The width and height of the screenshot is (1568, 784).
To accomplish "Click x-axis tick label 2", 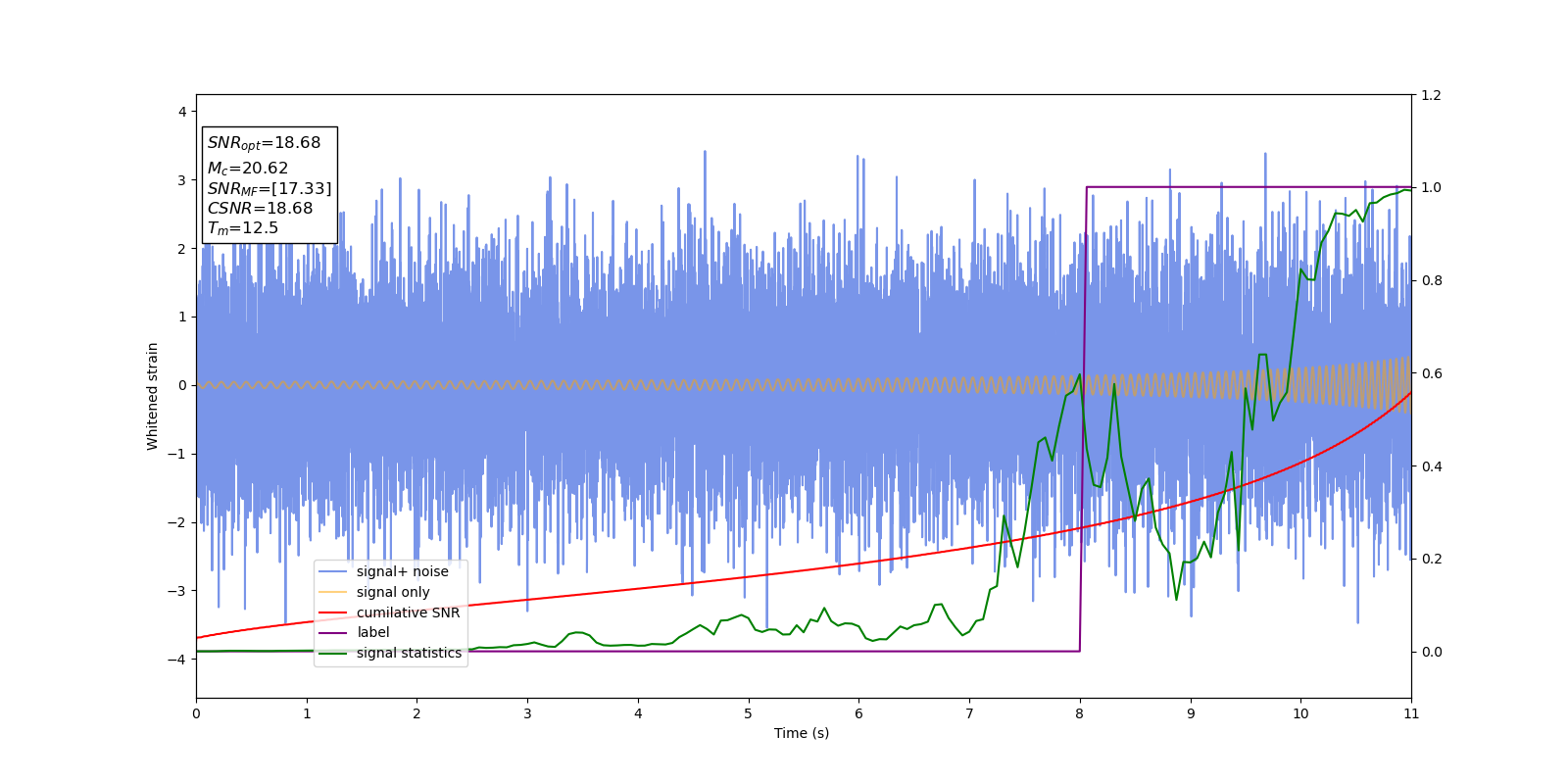I will click(416, 713).
